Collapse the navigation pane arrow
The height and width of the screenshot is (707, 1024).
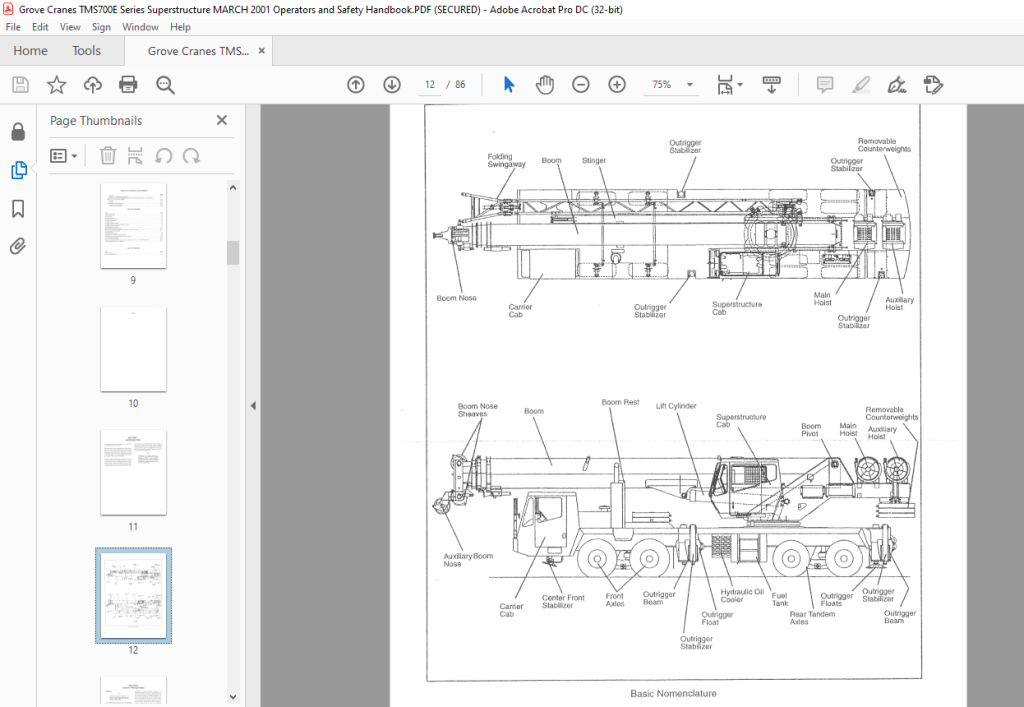coord(253,405)
